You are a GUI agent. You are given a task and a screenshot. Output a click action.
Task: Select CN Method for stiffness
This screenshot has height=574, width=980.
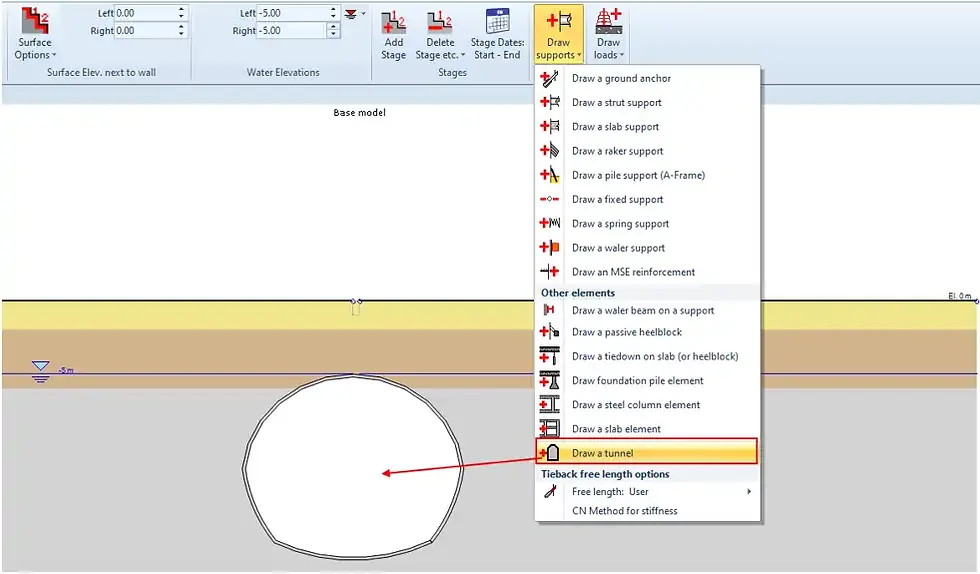(624, 511)
